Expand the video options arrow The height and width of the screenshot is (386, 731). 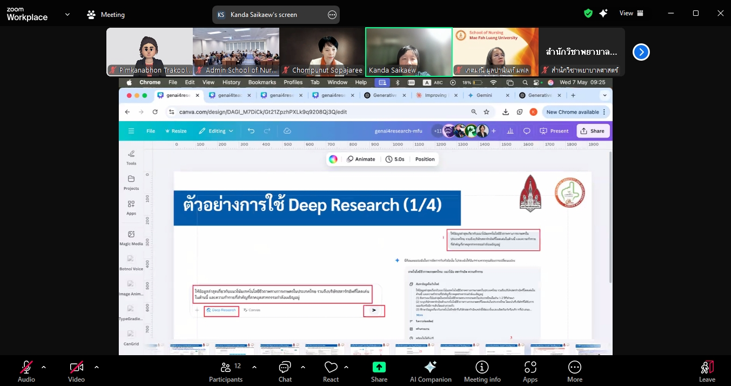pyautogui.click(x=97, y=367)
